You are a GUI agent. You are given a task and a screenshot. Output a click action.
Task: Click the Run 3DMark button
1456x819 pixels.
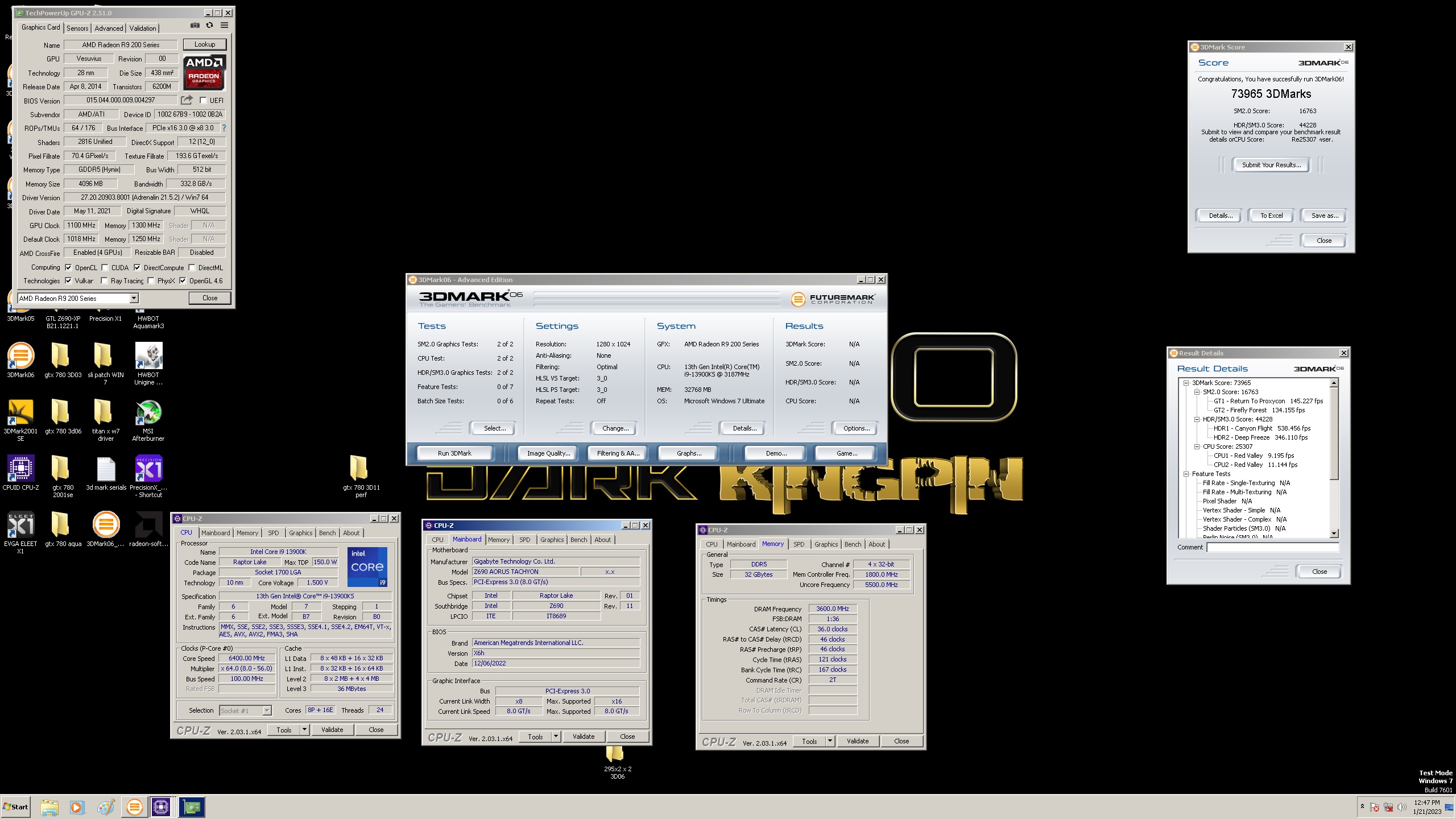[x=454, y=453]
